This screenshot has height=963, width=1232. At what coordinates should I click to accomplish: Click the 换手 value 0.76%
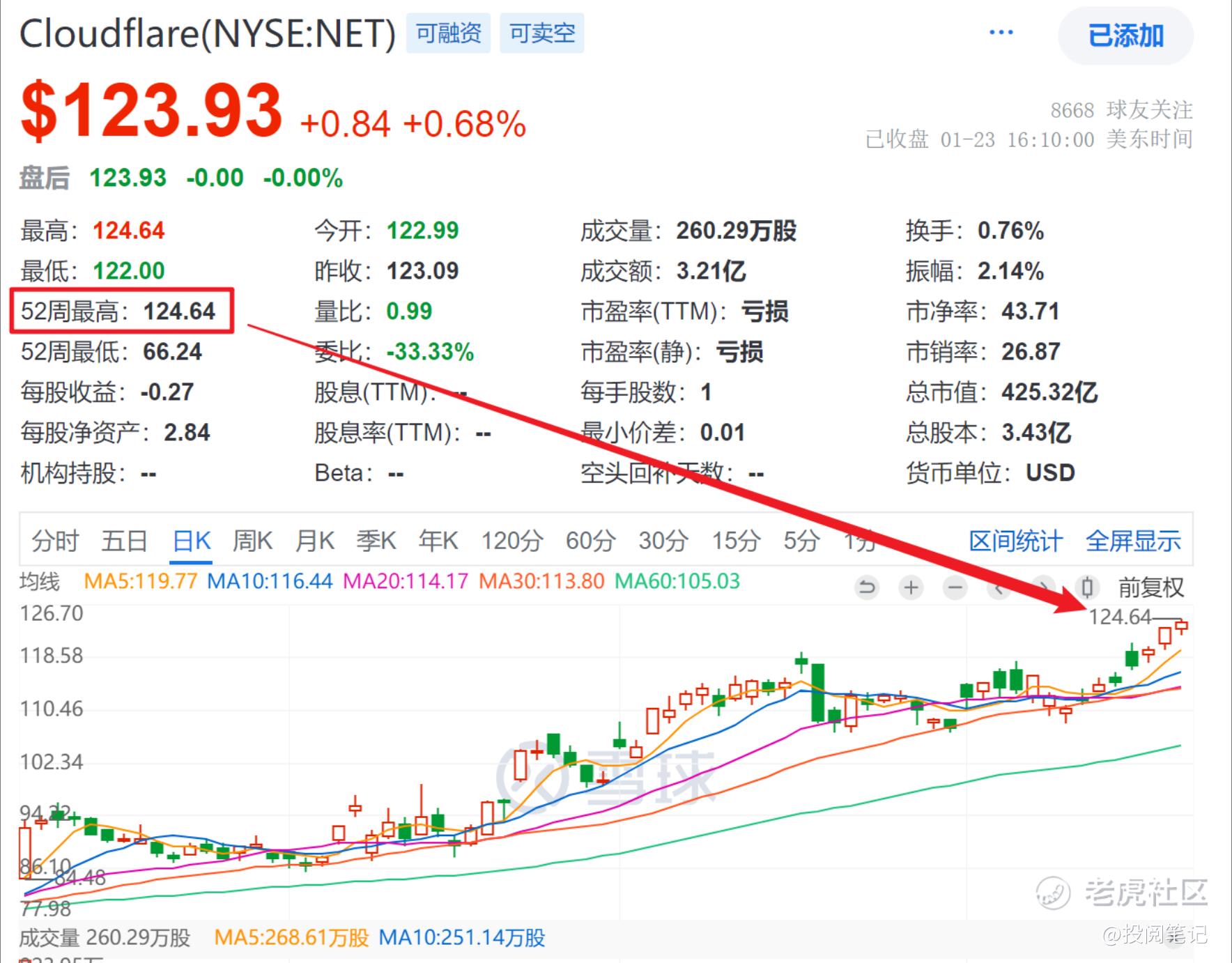point(1010,231)
